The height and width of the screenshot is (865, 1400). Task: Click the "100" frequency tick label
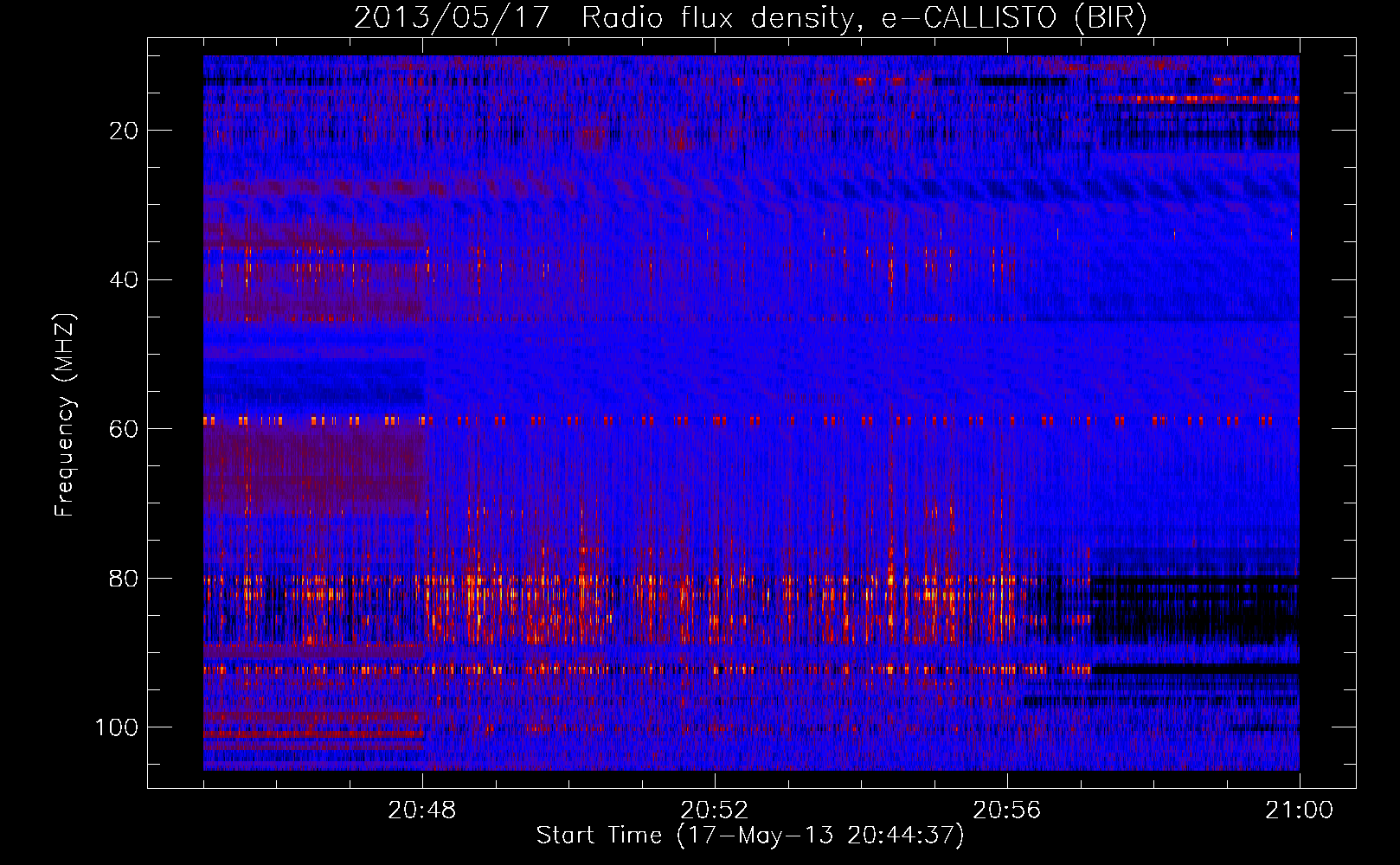coord(117,727)
